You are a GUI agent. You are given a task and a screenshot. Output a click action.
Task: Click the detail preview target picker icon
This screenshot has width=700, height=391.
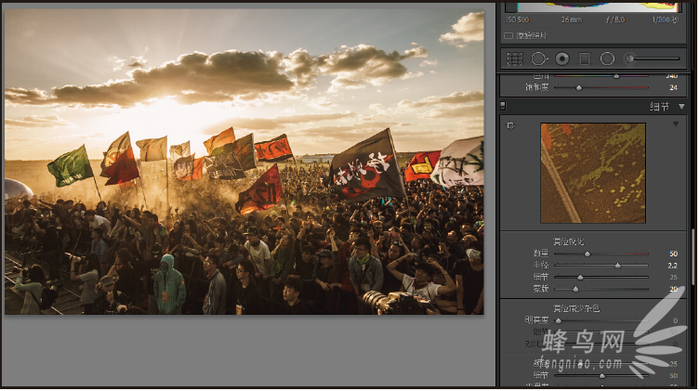[x=510, y=126]
